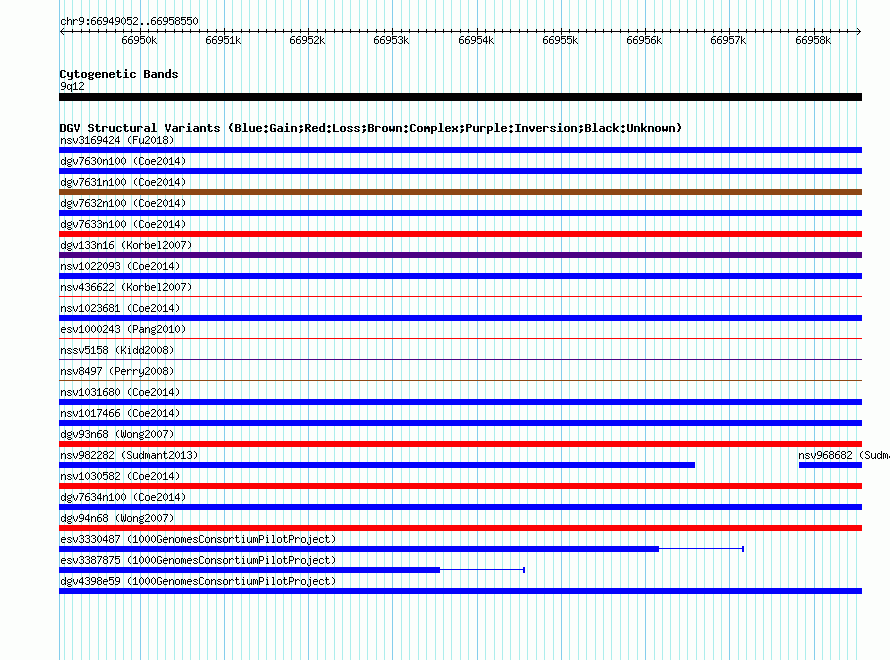Image resolution: width=890 pixels, height=660 pixels.
Task: Click the thin red line of nsv436622
Action: [460, 296]
